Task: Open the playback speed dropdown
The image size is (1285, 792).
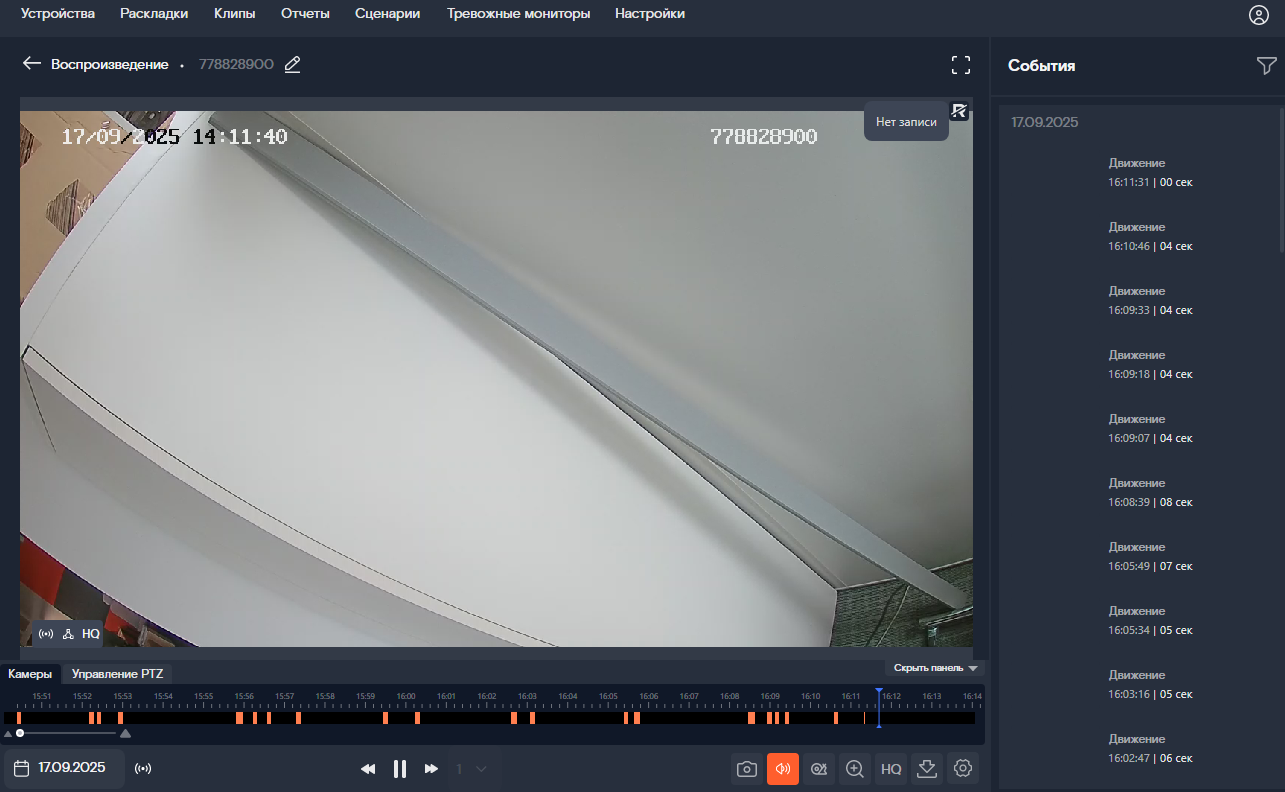Action: [471, 769]
